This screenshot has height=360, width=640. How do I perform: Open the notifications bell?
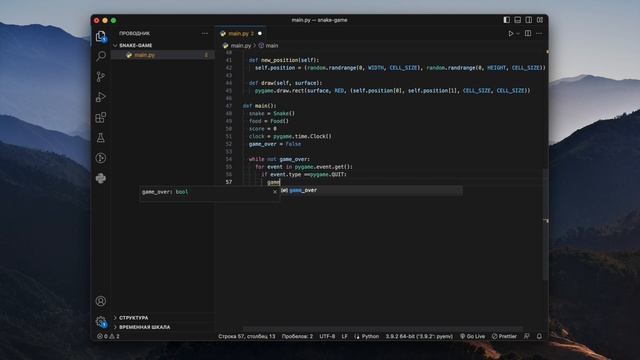click(539, 336)
